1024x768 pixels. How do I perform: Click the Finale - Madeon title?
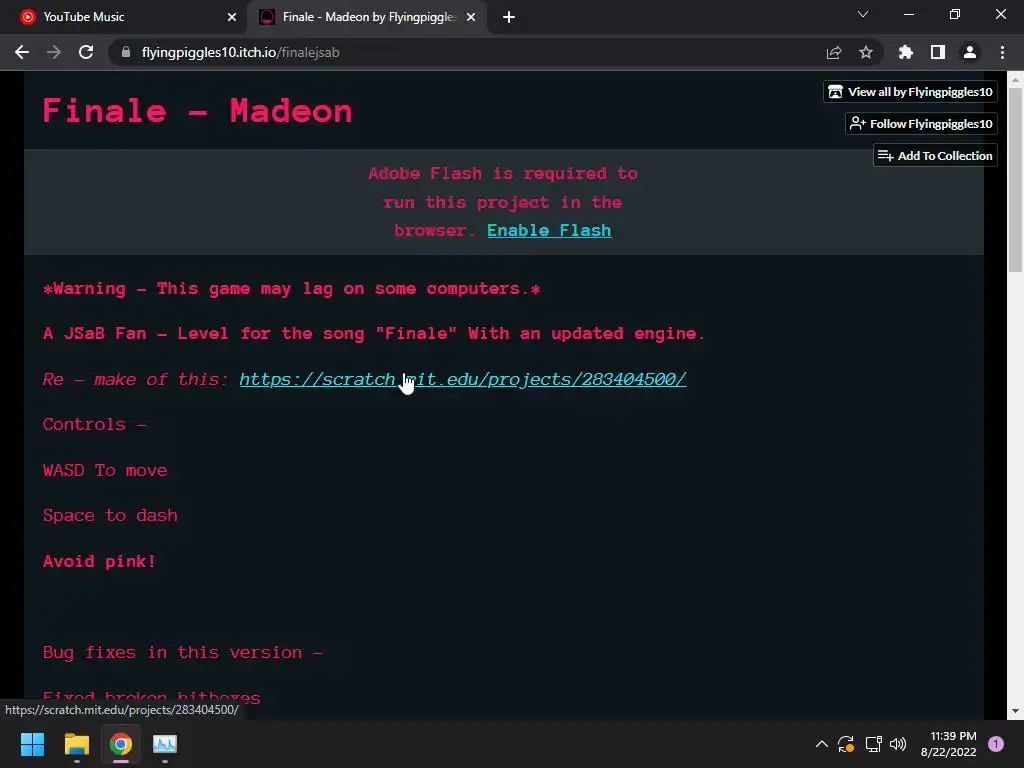pyautogui.click(x=197, y=111)
